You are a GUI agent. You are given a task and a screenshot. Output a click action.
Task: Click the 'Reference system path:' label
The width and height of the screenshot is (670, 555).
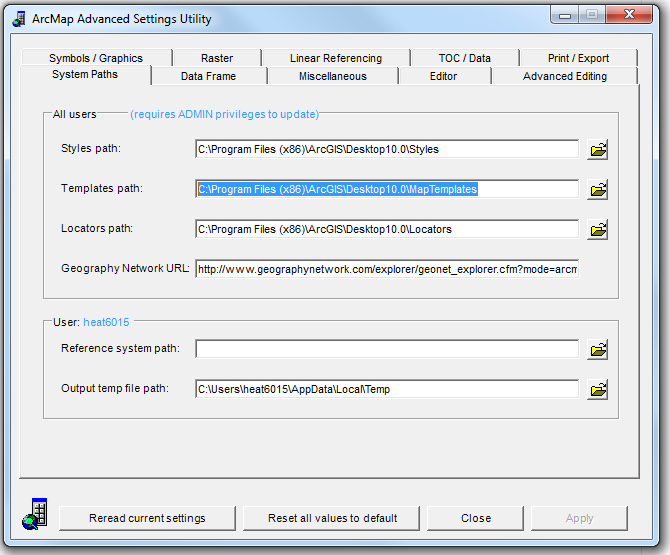[x=120, y=348]
